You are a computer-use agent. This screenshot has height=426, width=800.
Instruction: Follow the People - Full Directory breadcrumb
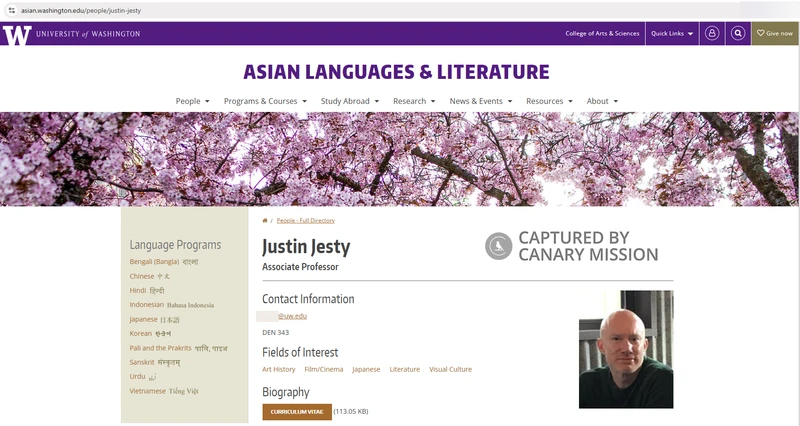click(306, 221)
